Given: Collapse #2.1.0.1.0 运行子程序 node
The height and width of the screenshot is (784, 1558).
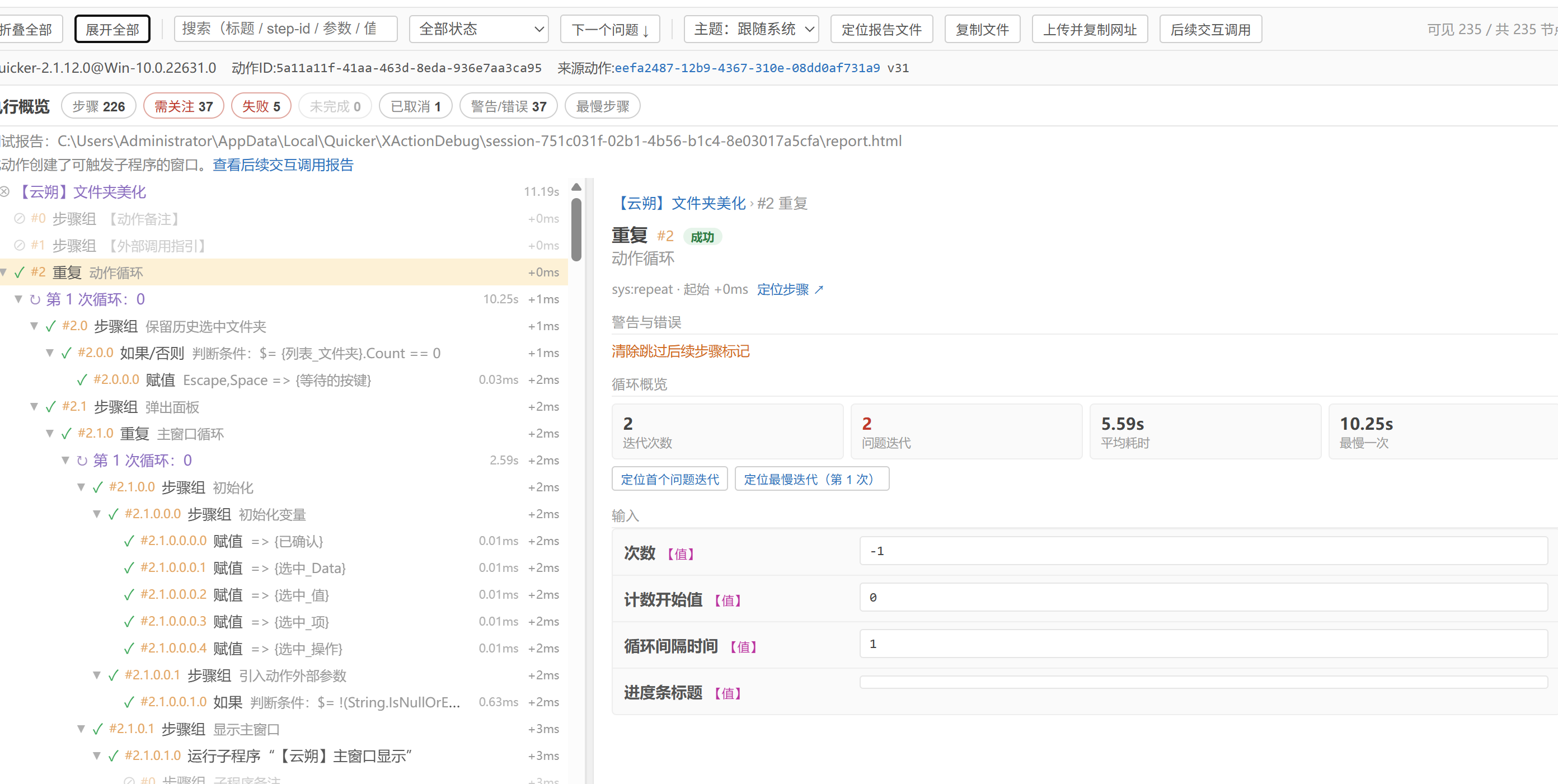Looking at the screenshot, I should (97, 755).
